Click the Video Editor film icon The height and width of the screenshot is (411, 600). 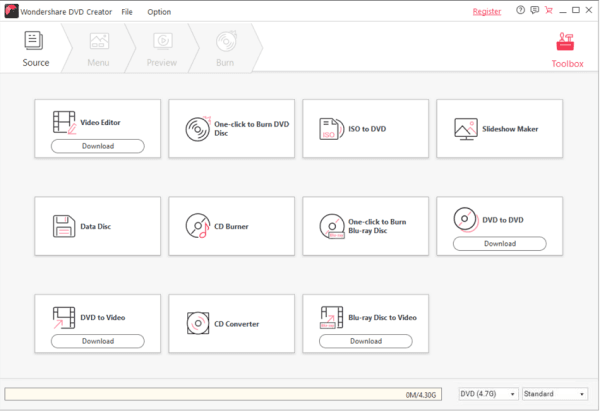[x=64, y=122]
